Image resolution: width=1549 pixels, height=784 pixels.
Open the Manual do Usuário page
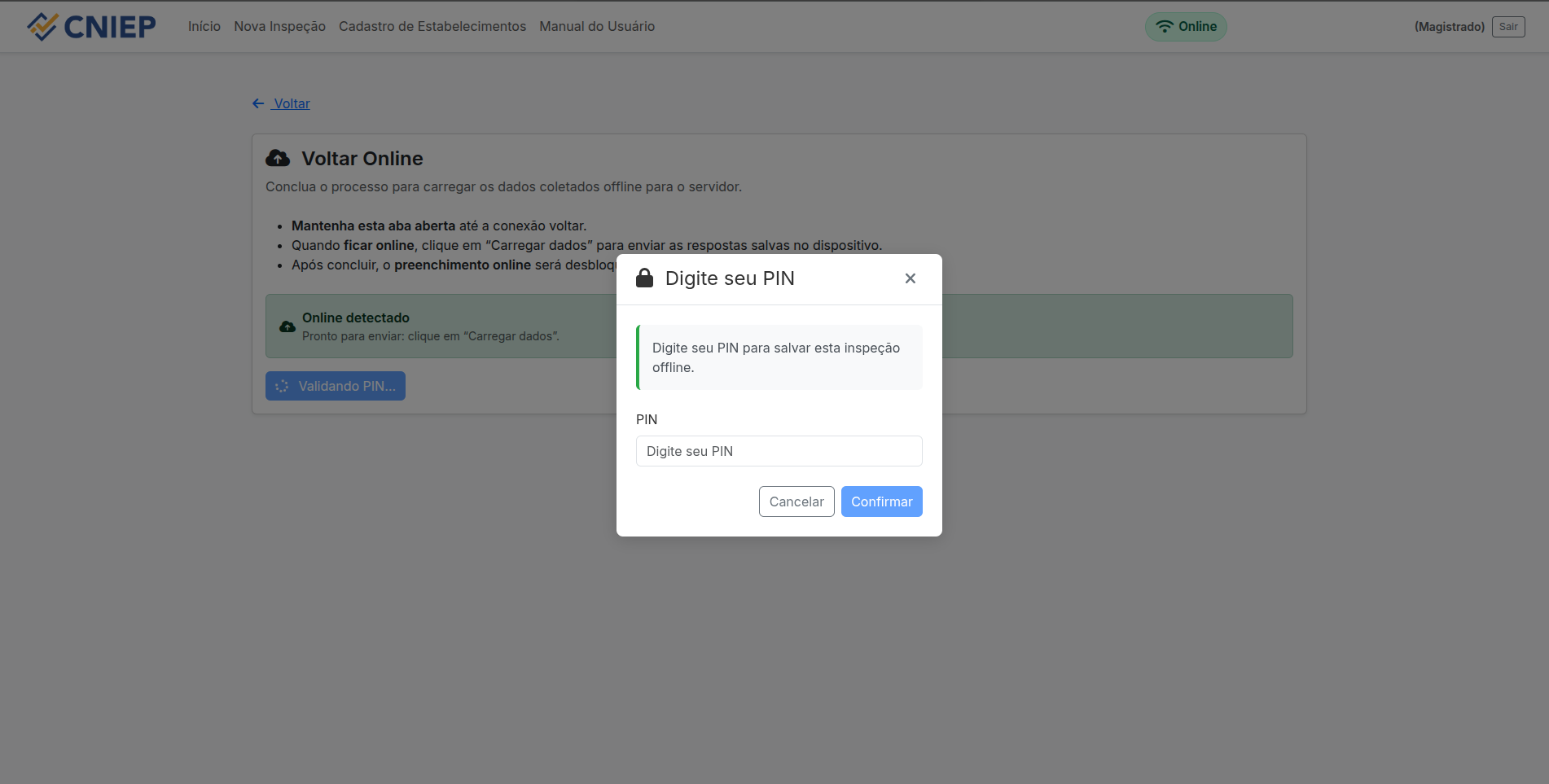click(x=596, y=27)
